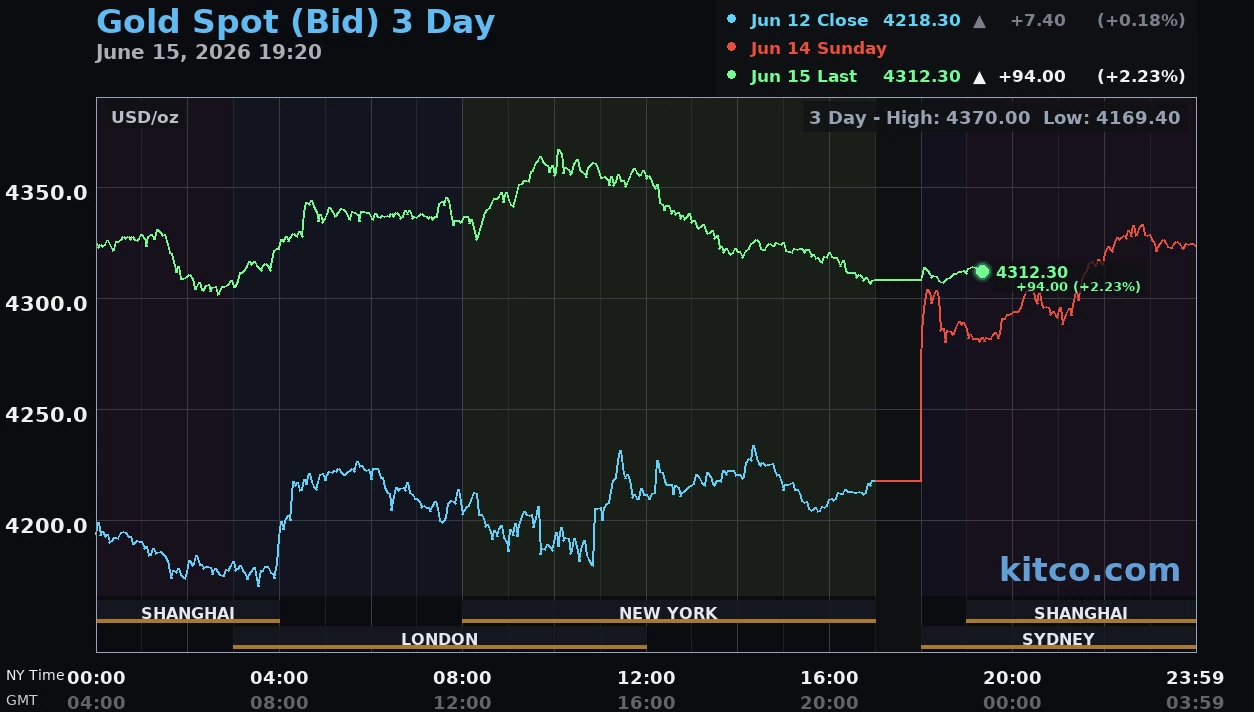Click the green current price marker dot
Image resolution: width=1254 pixels, height=712 pixels.
click(x=982, y=271)
